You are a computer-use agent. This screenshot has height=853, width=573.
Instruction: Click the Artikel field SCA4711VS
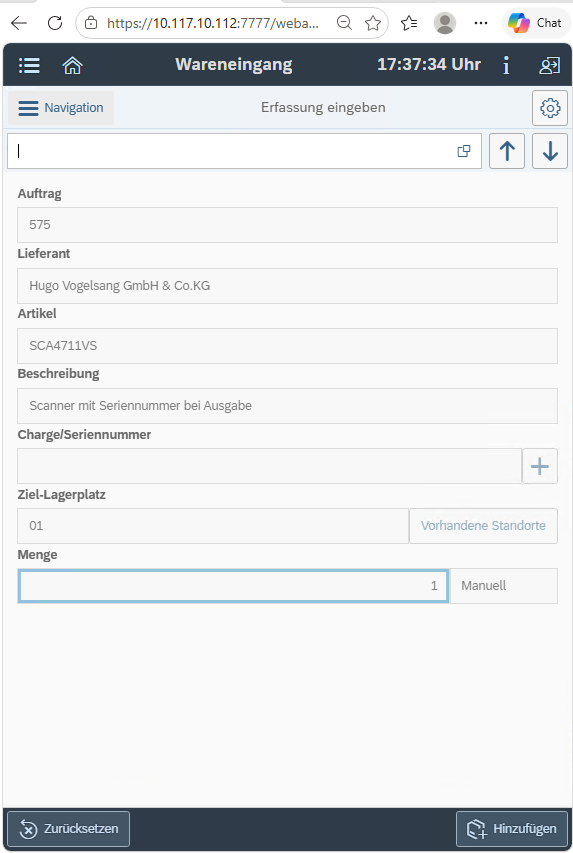pyautogui.click(x=287, y=346)
